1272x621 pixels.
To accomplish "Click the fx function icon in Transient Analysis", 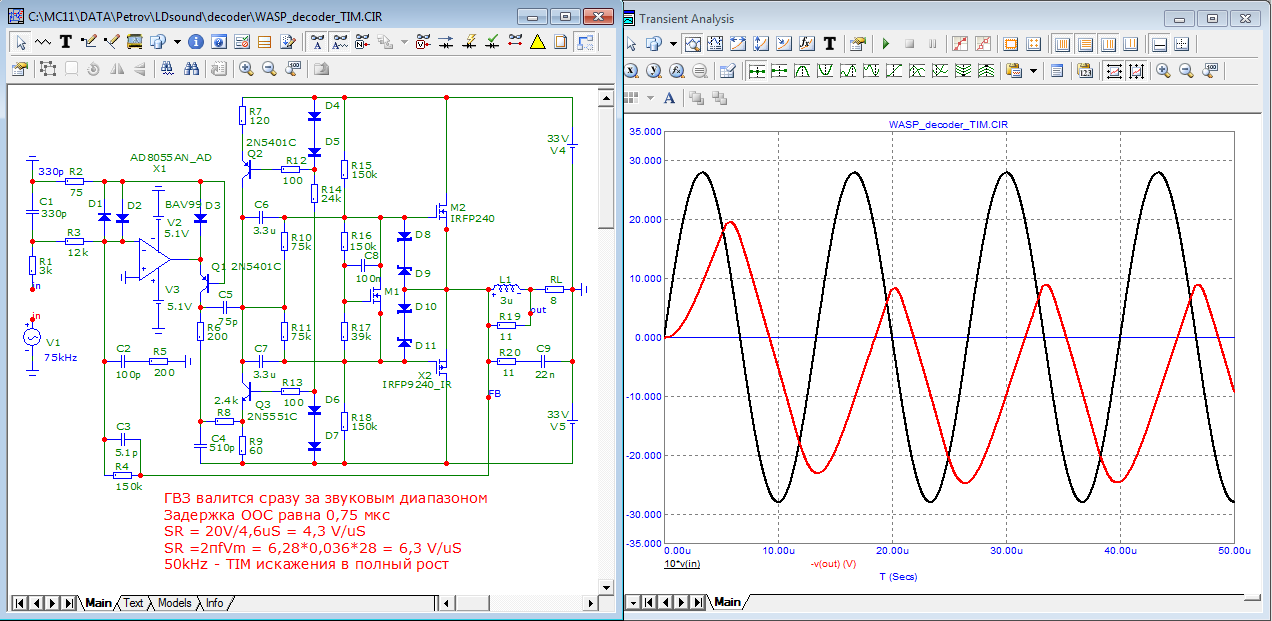I will click(x=806, y=44).
